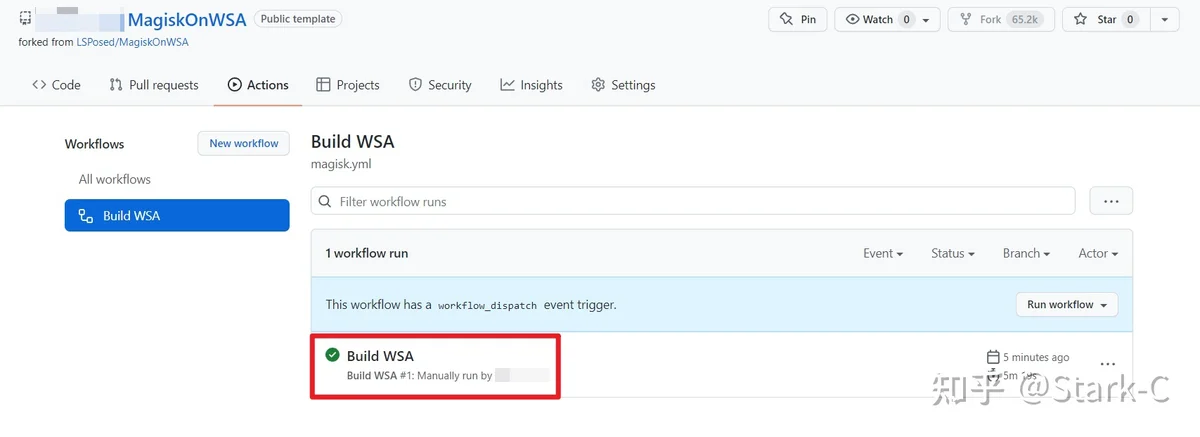Switch to the Code tab

coord(56,85)
